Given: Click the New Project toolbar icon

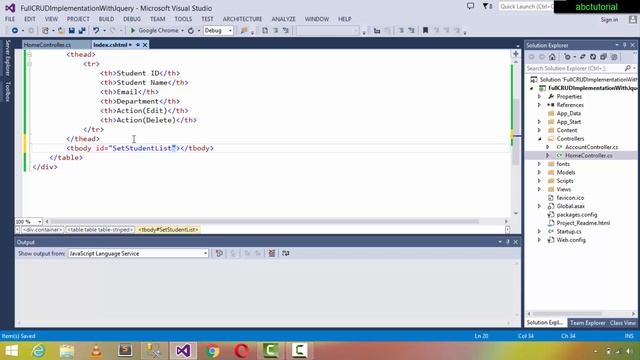Looking at the screenshot, I should pyautogui.click(x=45, y=31).
